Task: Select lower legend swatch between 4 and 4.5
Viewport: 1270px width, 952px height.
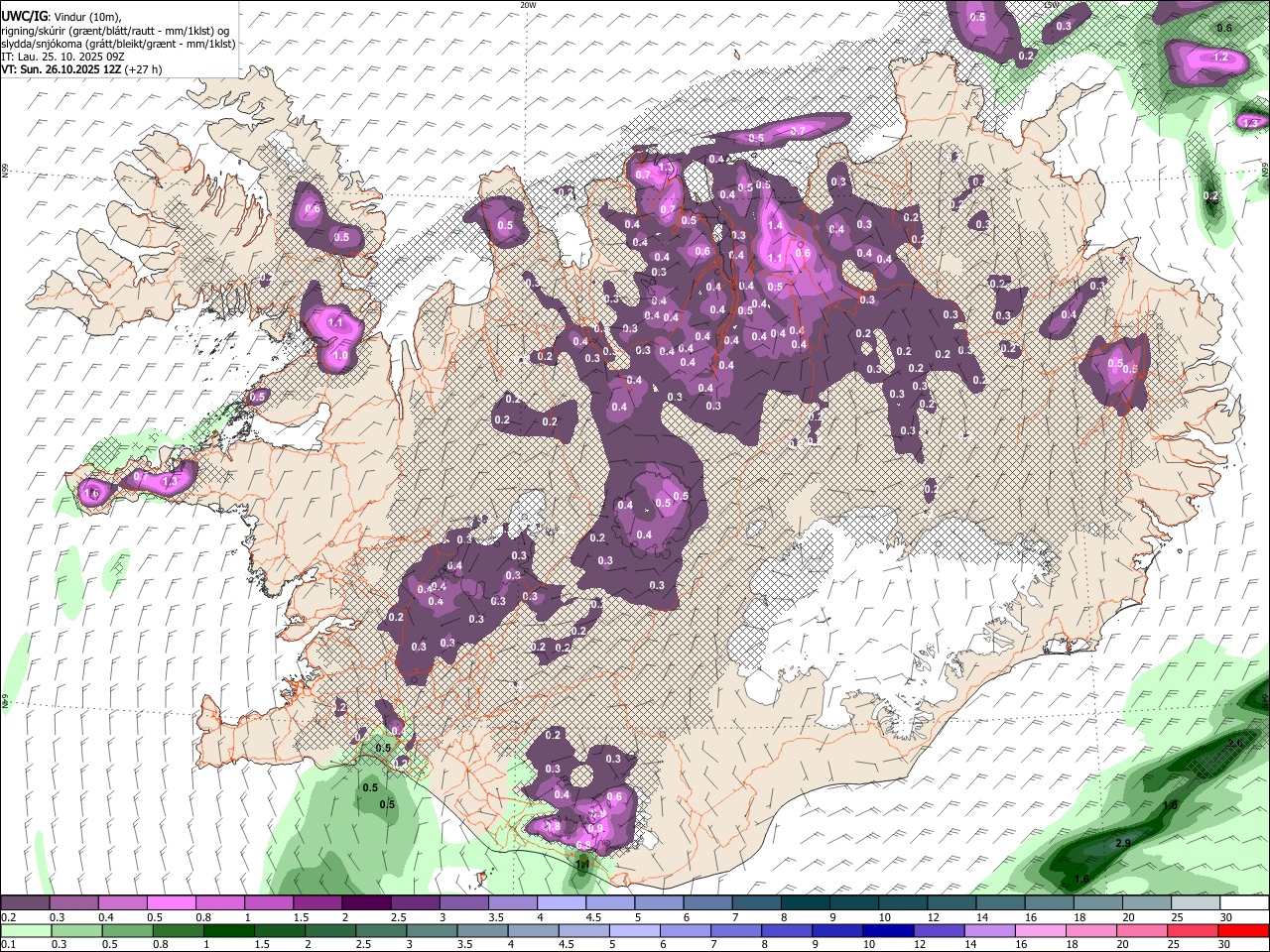Action: pyautogui.click(x=534, y=931)
